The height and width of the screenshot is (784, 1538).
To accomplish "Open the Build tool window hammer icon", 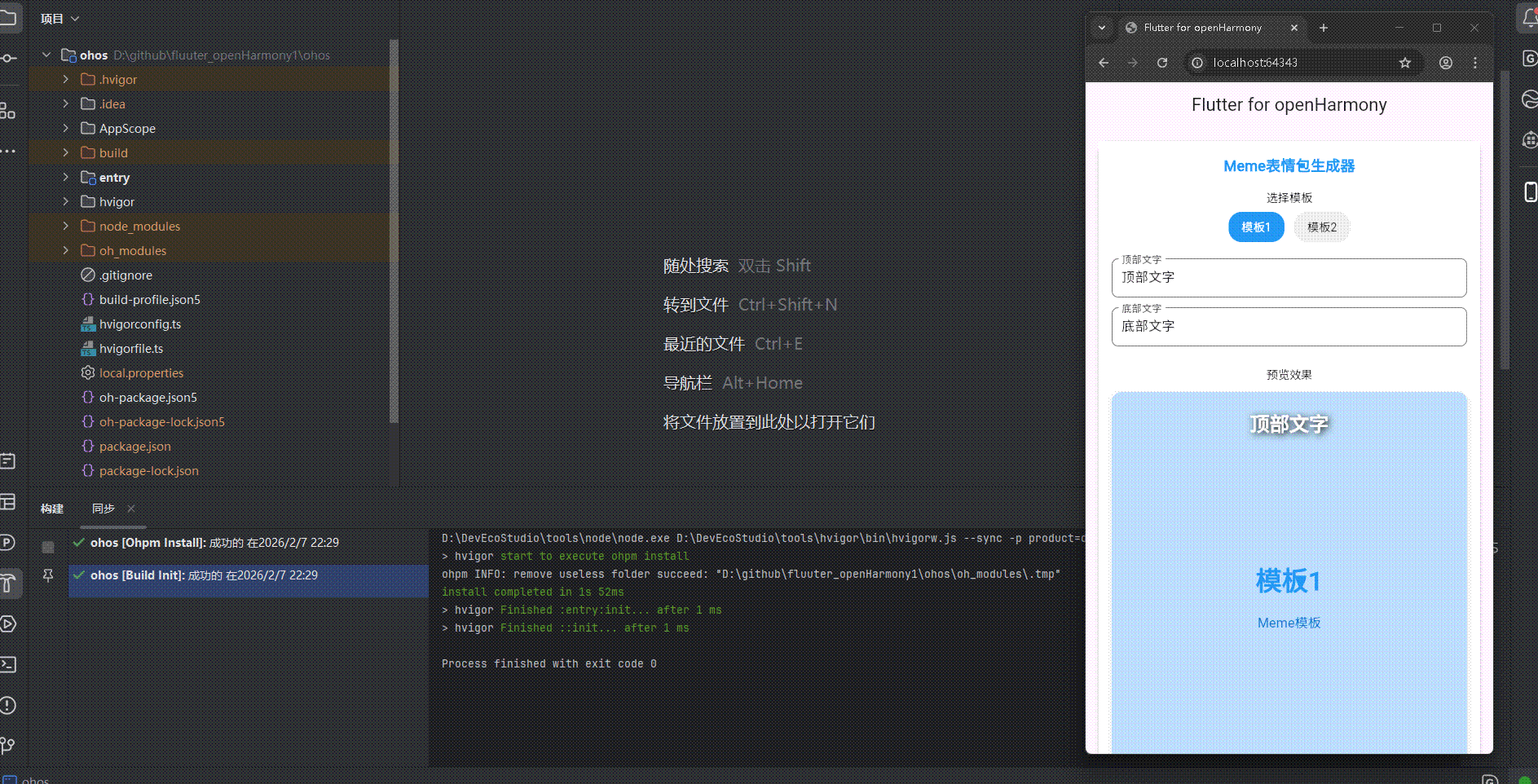I will [x=8, y=583].
